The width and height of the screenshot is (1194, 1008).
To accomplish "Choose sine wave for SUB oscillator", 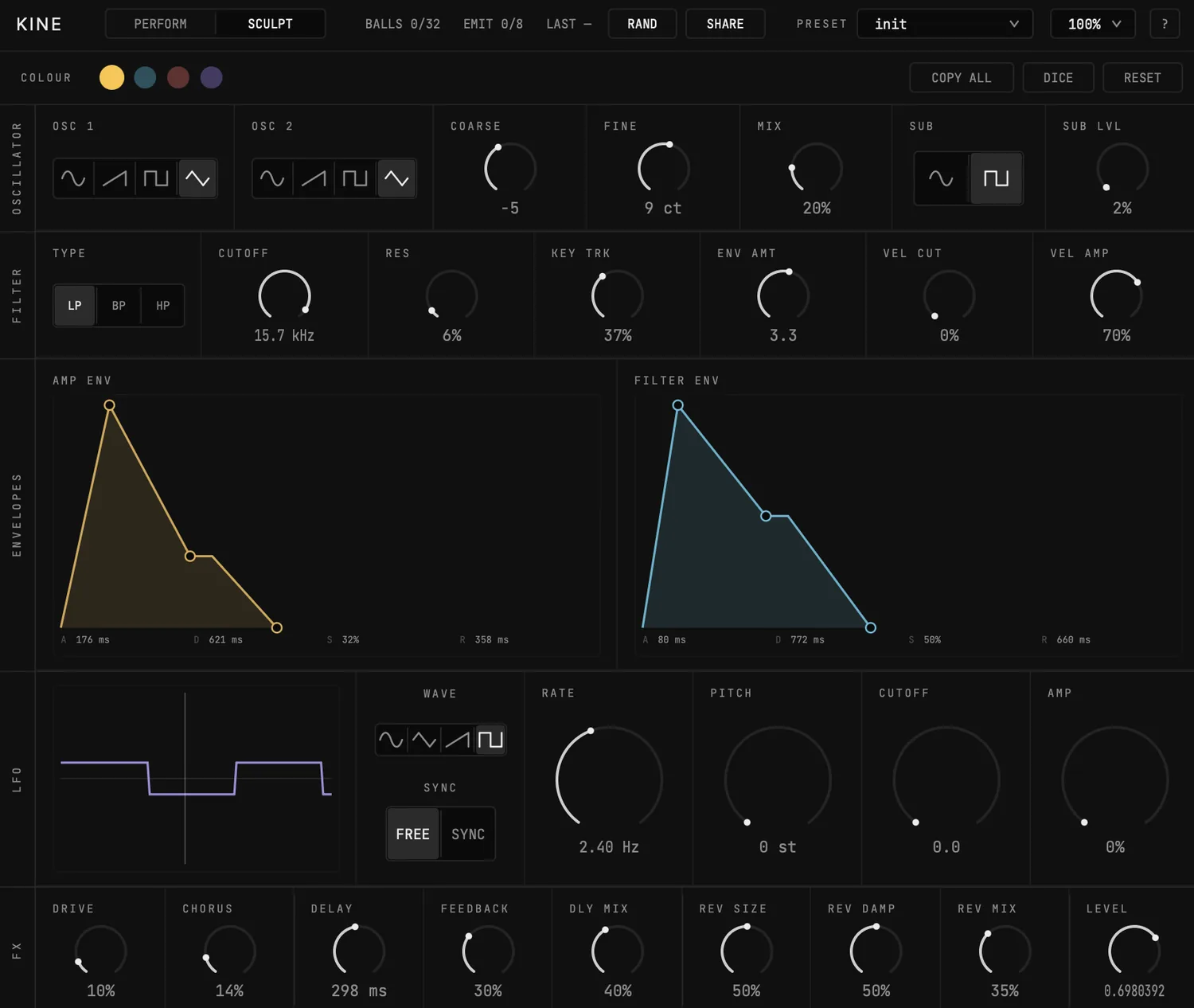I will click(x=941, y=178).
